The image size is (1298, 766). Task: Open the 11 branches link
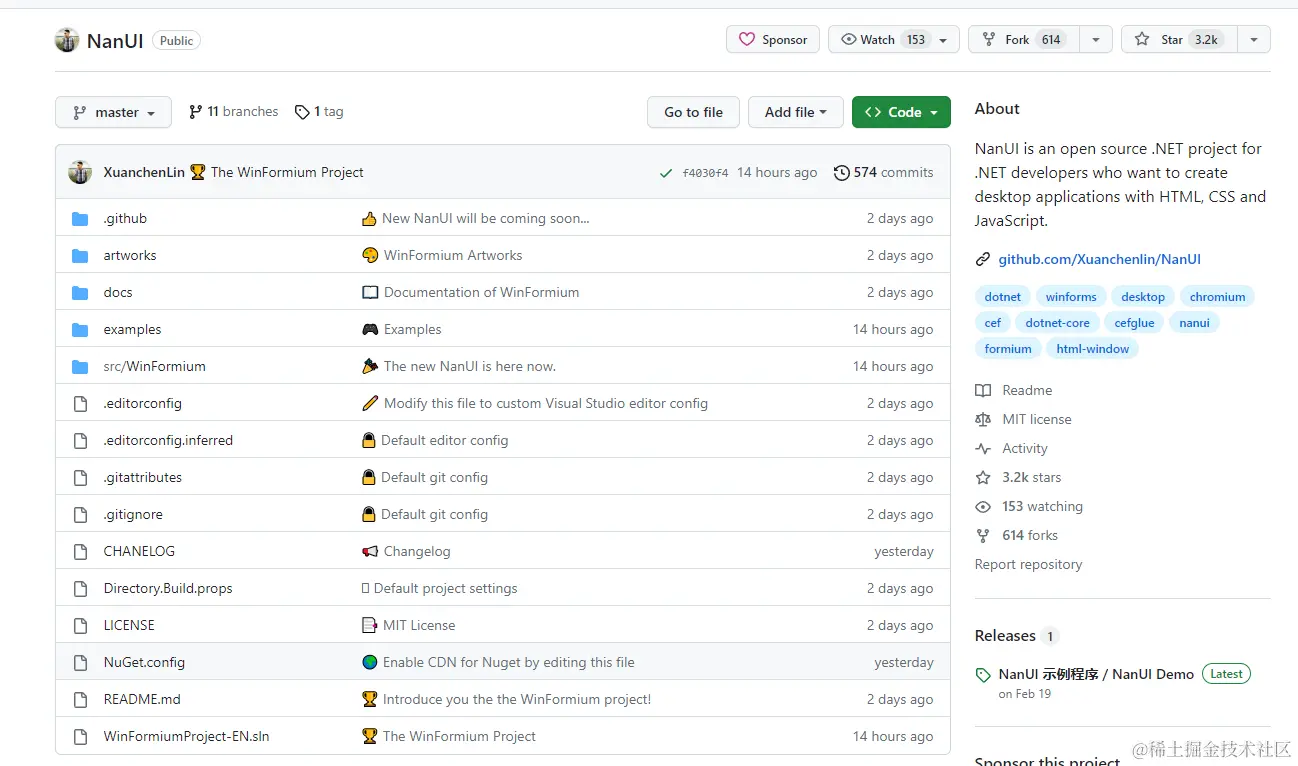pos(234,112)
